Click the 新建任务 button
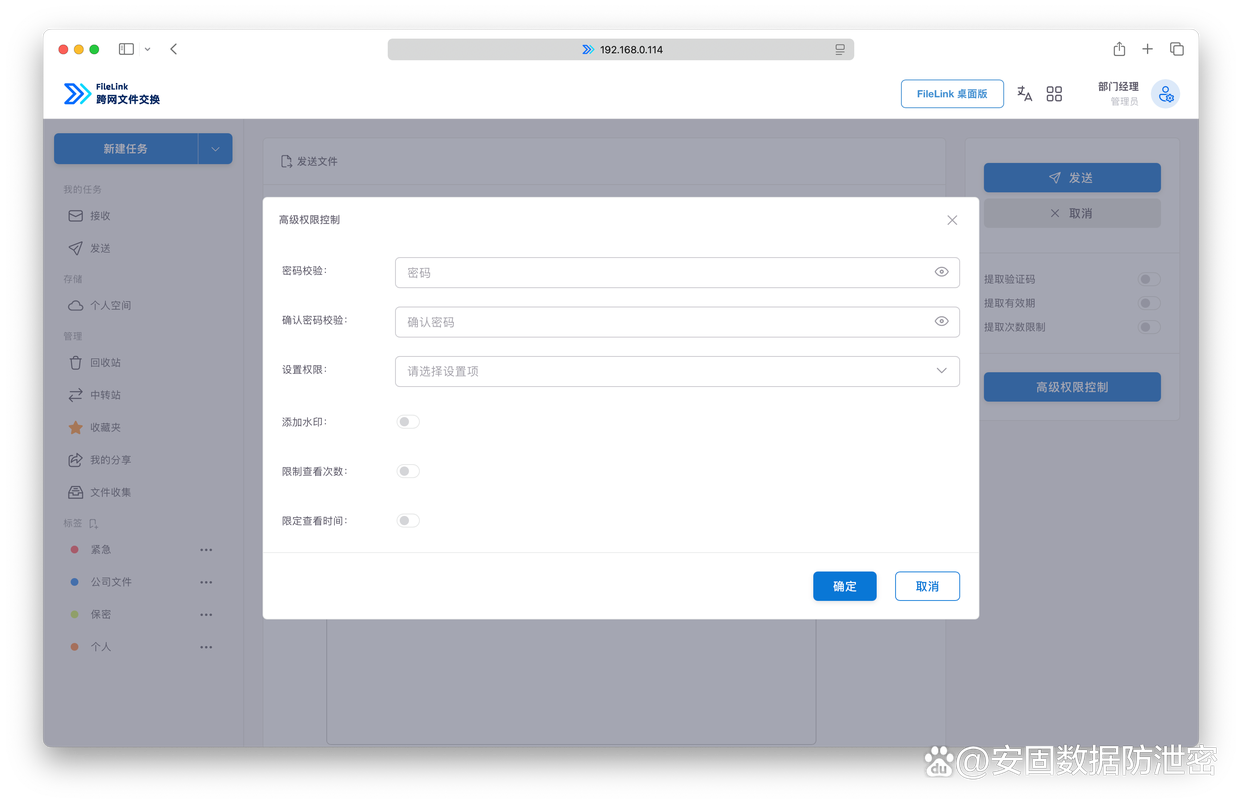This screenshot has width=1242, height=804. (x=126, y=149)
